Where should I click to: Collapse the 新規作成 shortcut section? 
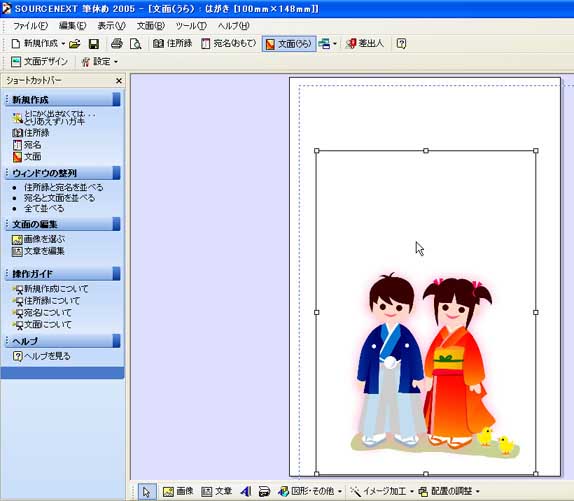(x=63, y=100)
